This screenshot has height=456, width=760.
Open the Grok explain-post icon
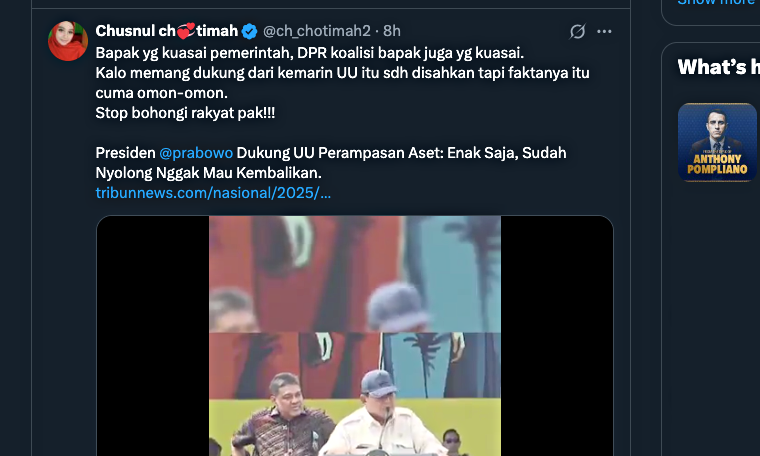577,31
